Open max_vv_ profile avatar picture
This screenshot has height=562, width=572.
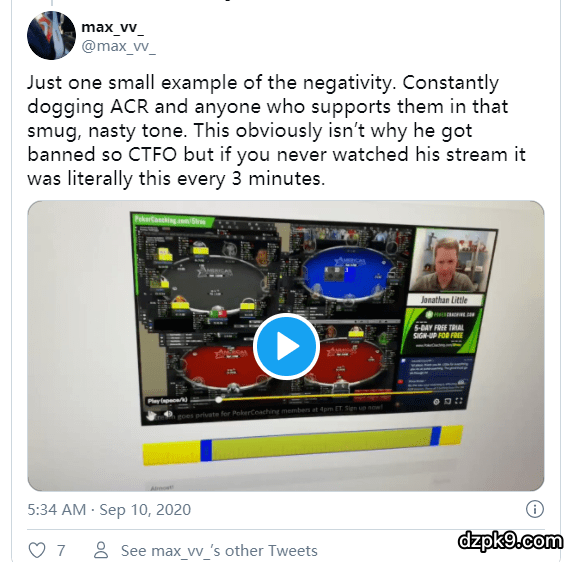(51, 35)
